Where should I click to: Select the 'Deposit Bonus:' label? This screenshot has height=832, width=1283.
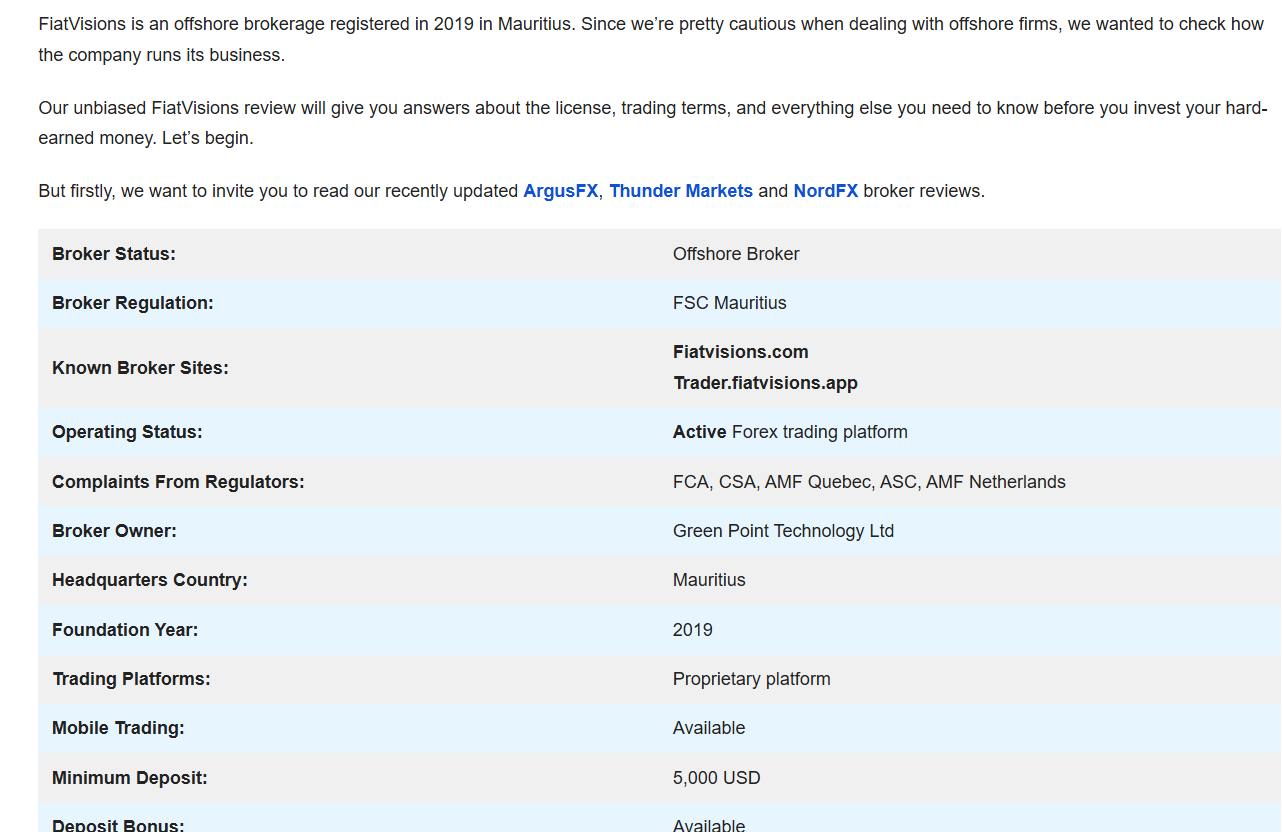click(x=118, y=826)
